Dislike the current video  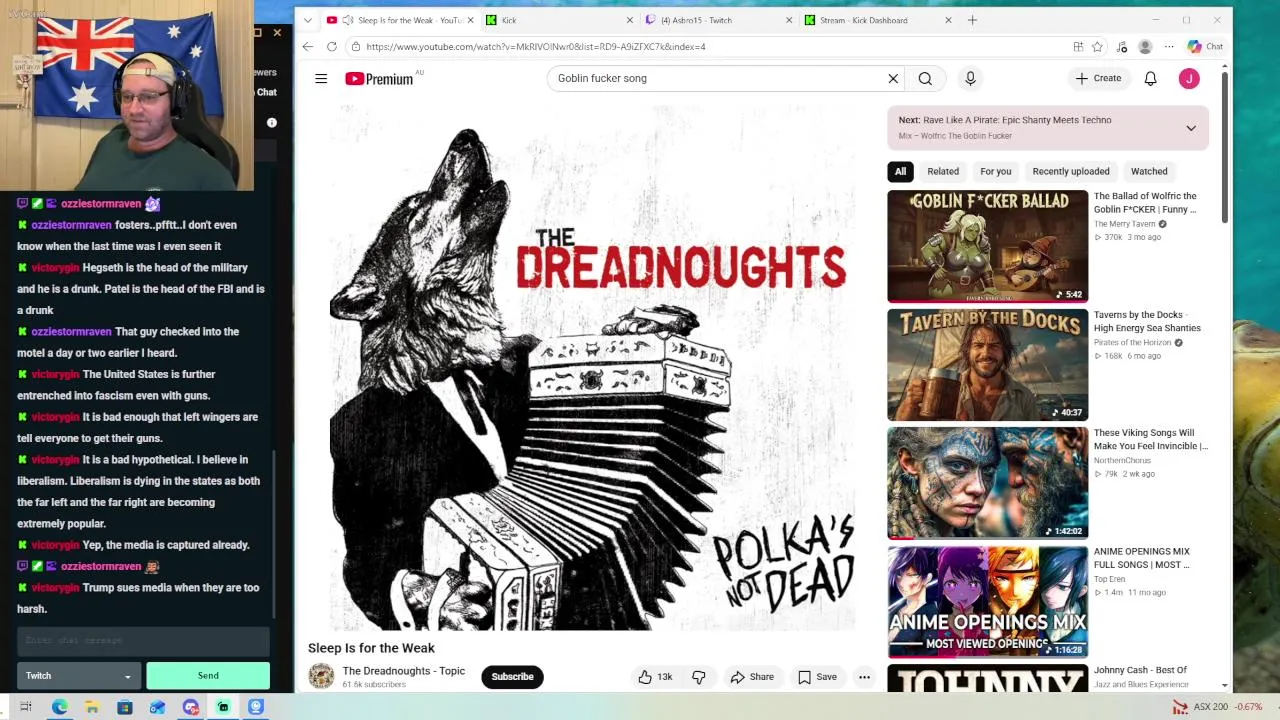coord(699,677)
